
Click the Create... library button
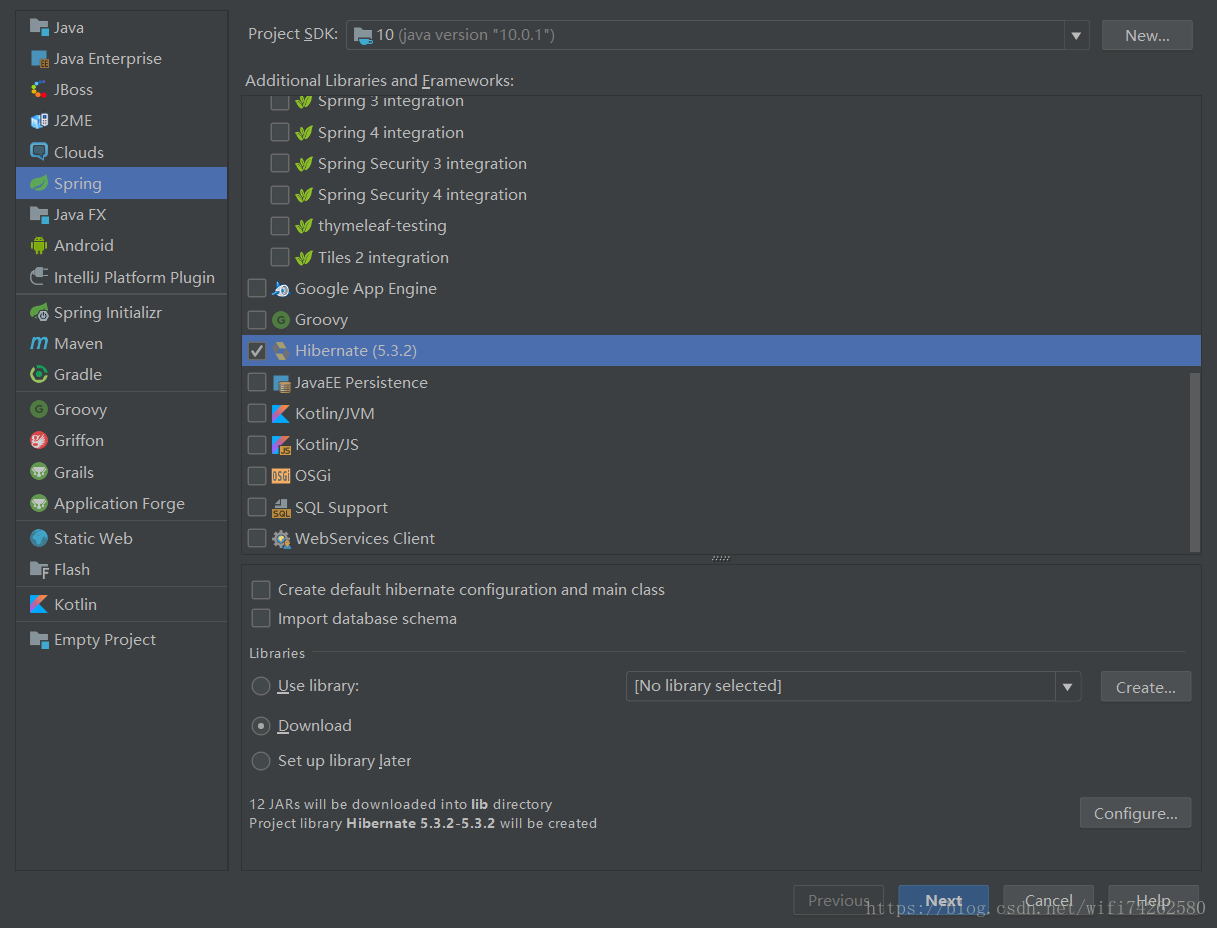[x=1146, y=687]
